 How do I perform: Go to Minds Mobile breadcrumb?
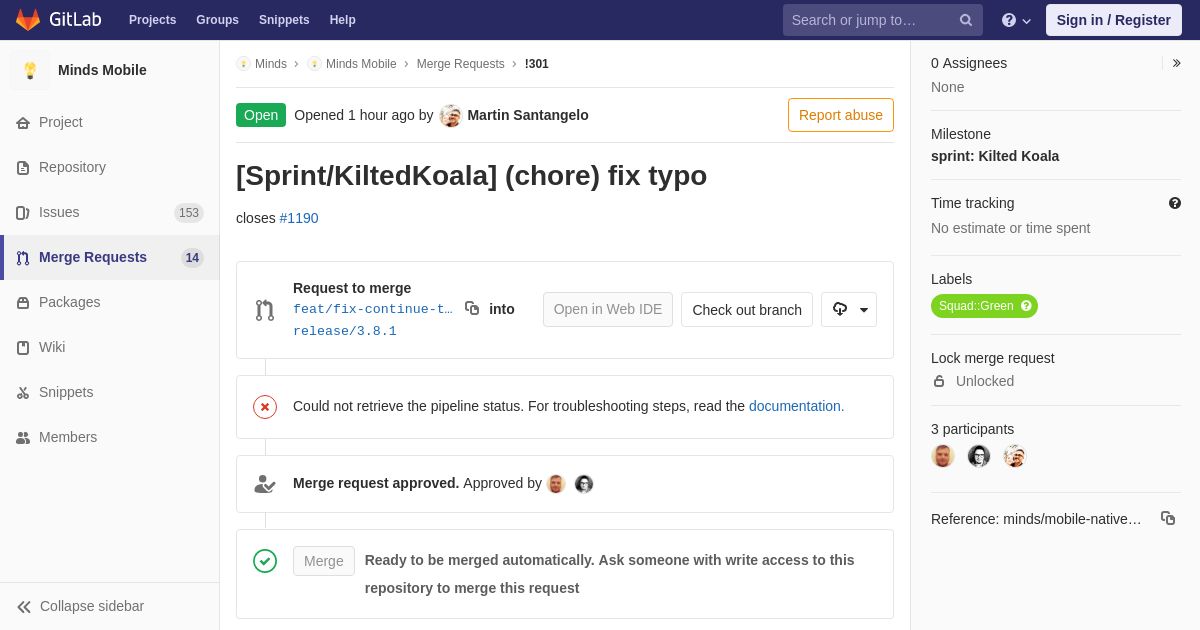352,64
